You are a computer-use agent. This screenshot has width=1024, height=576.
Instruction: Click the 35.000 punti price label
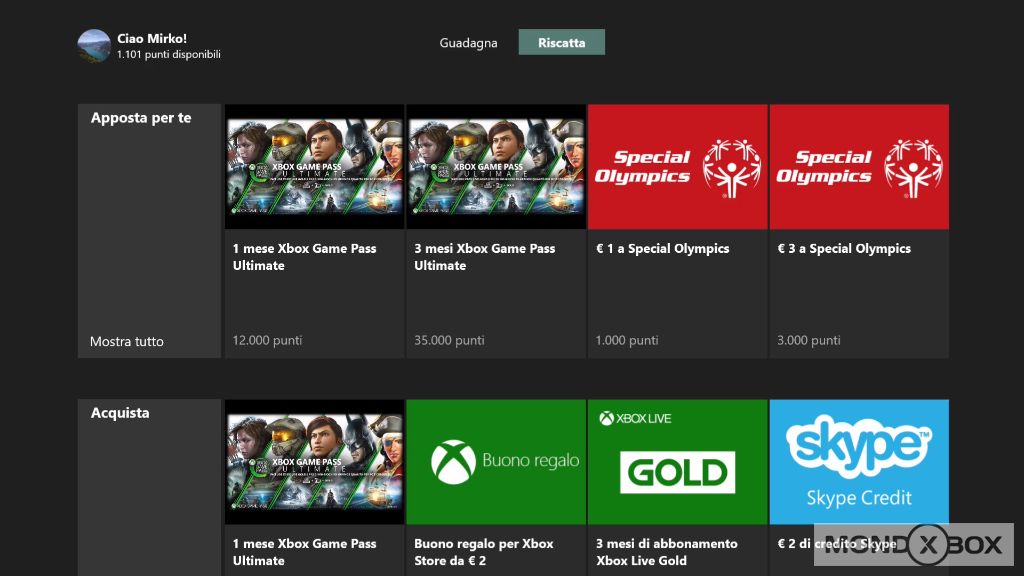click(x=449, y=341)
